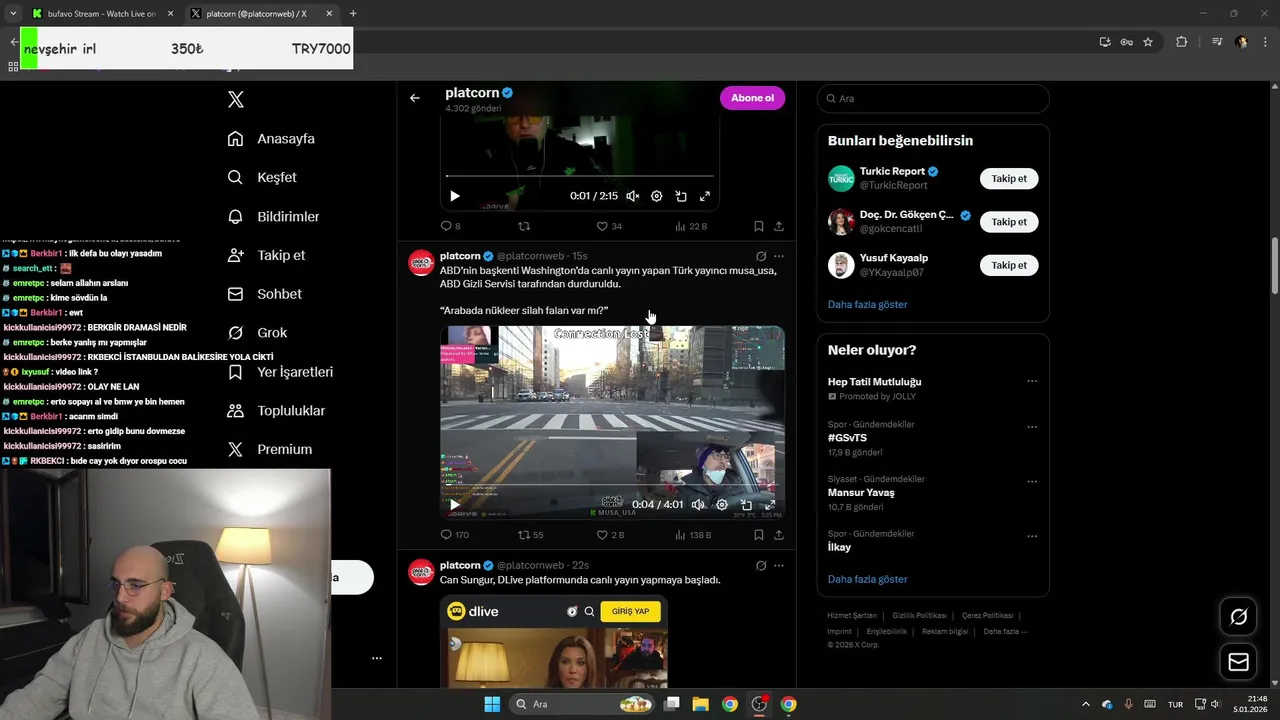
Task: Mute the 4:01 video volume
Action: coord(698,505)
